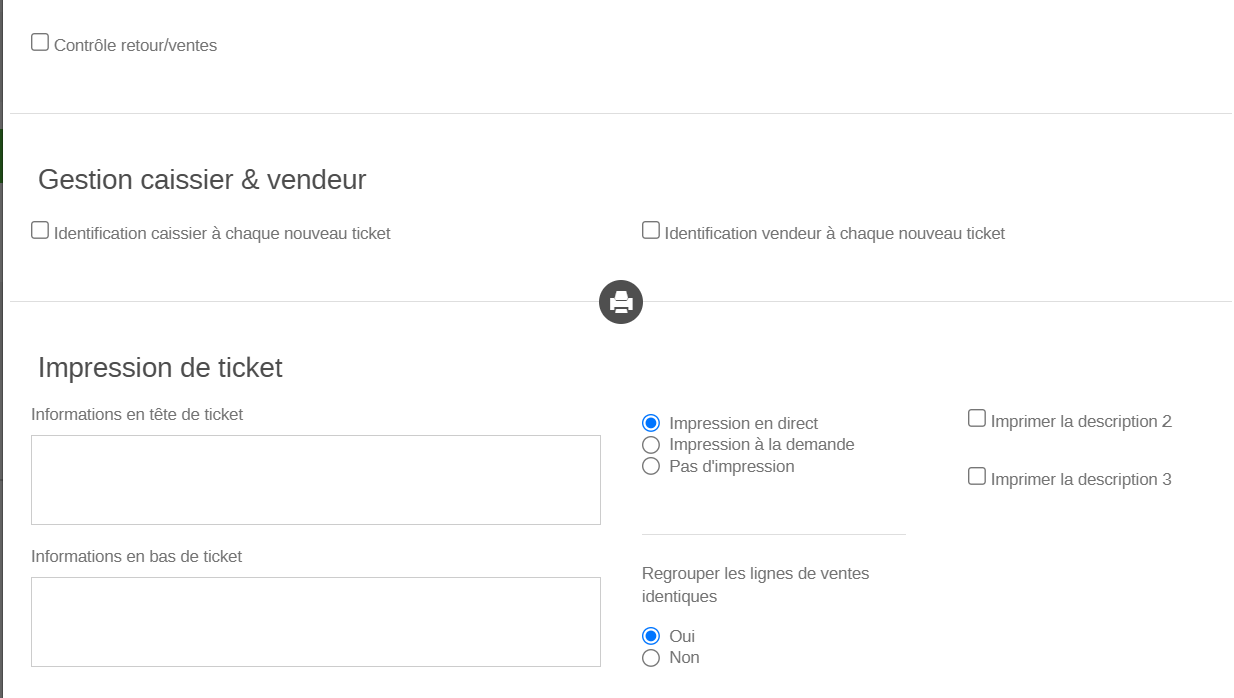Image resolution: width=1234 pixels, height=698 pixels.
Task: Enable Imprimer la description 2 checkbox
Action: click(977, 419)
